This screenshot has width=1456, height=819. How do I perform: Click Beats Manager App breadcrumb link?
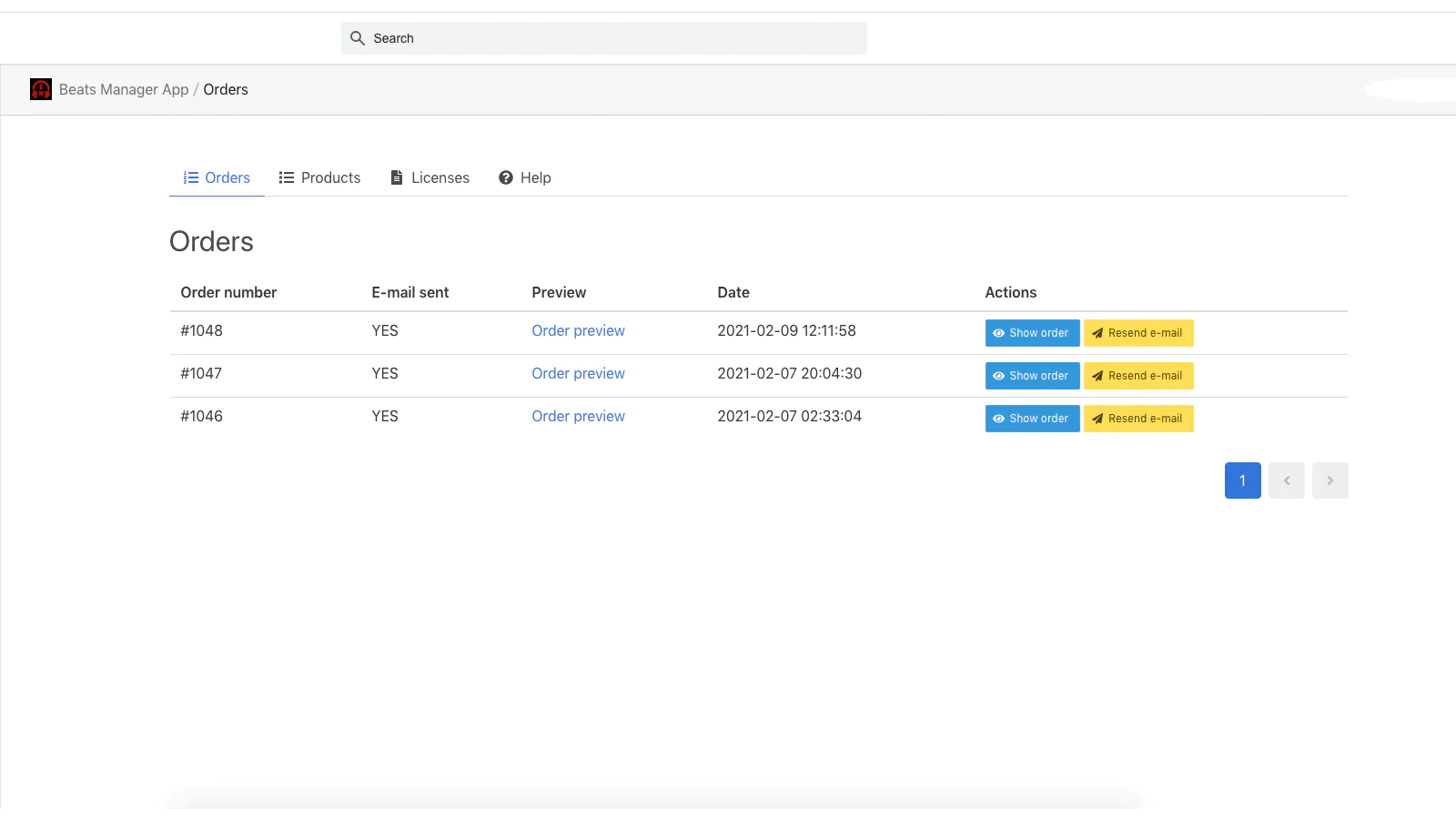tap(124, 89)
